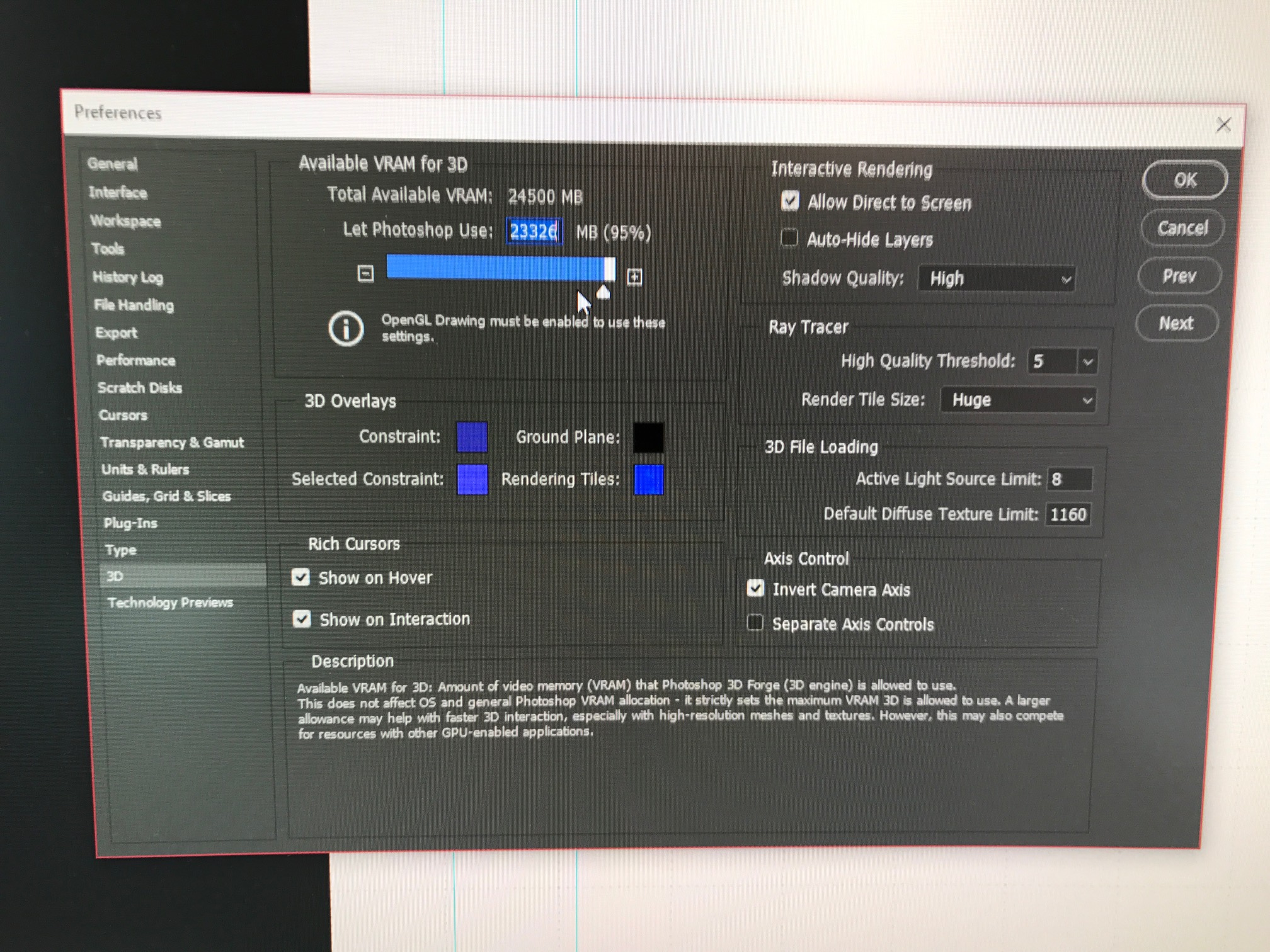
Task: Click Default Diffuse Texture Limit field
Action: coord(1068,514)
